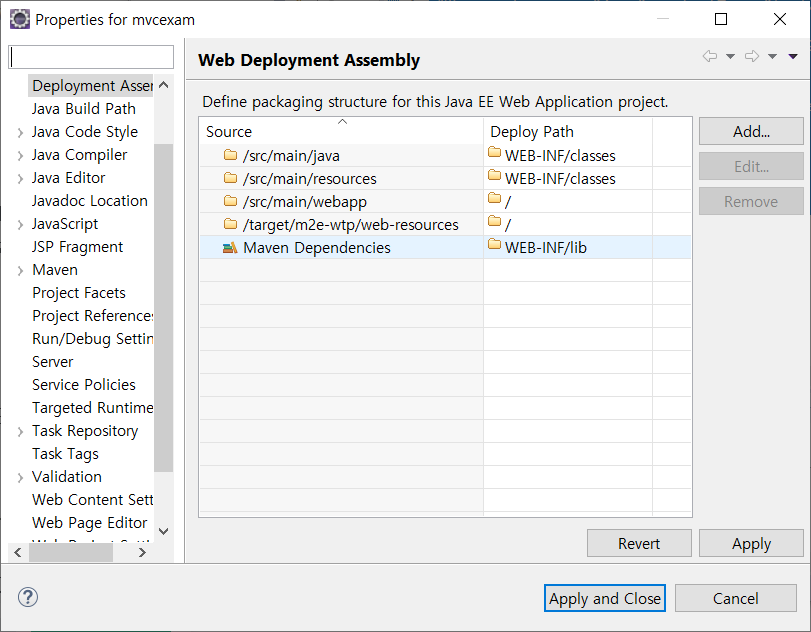
Task: Click the Eclipse icon in title bar
Action: tap(19, 19)
